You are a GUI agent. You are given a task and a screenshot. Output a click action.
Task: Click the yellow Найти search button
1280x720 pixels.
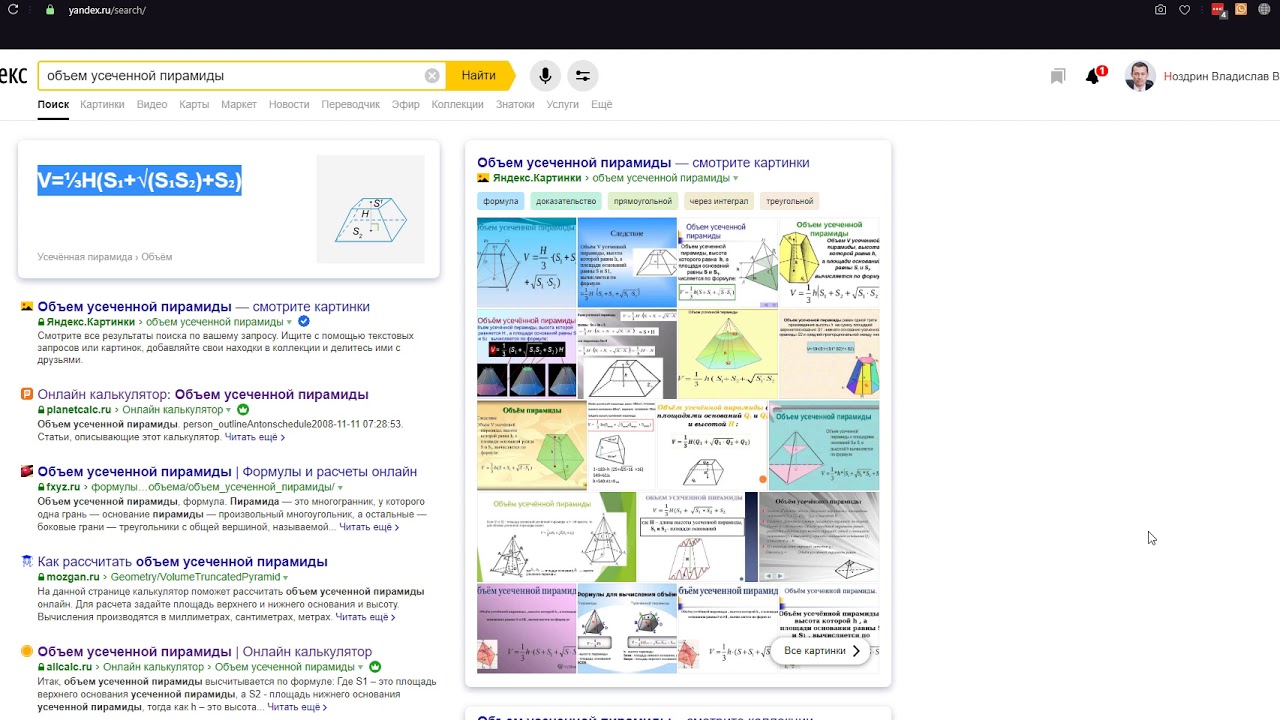pos(479,76)
